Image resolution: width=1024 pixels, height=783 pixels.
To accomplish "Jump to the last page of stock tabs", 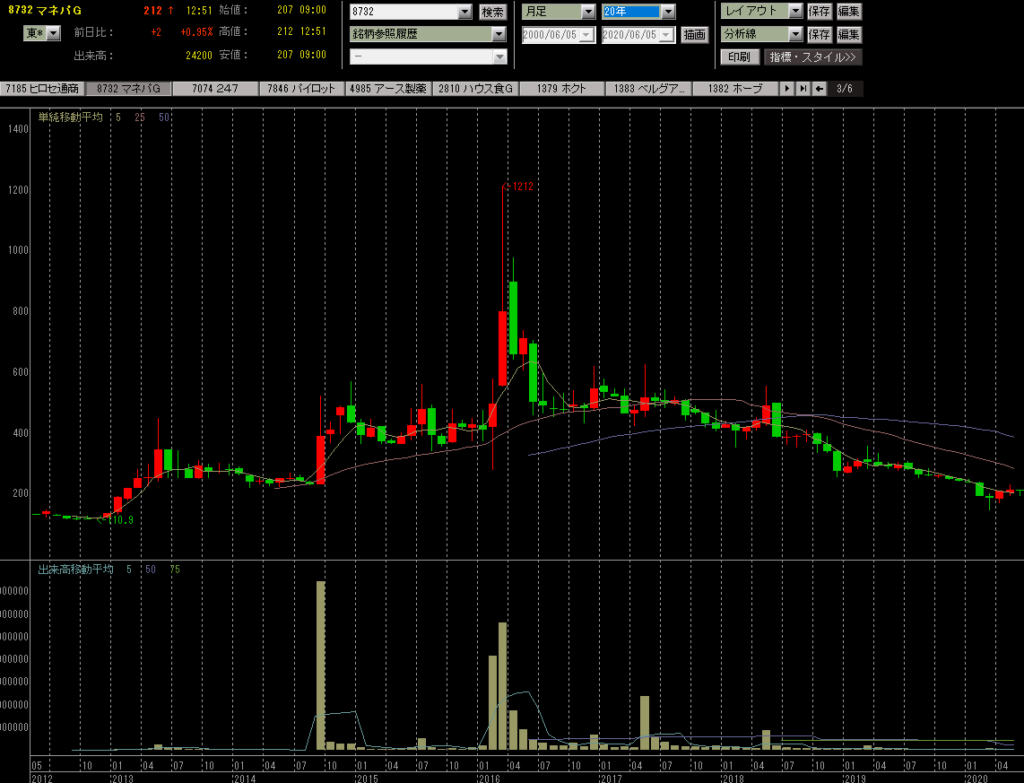I will (803, 89).
